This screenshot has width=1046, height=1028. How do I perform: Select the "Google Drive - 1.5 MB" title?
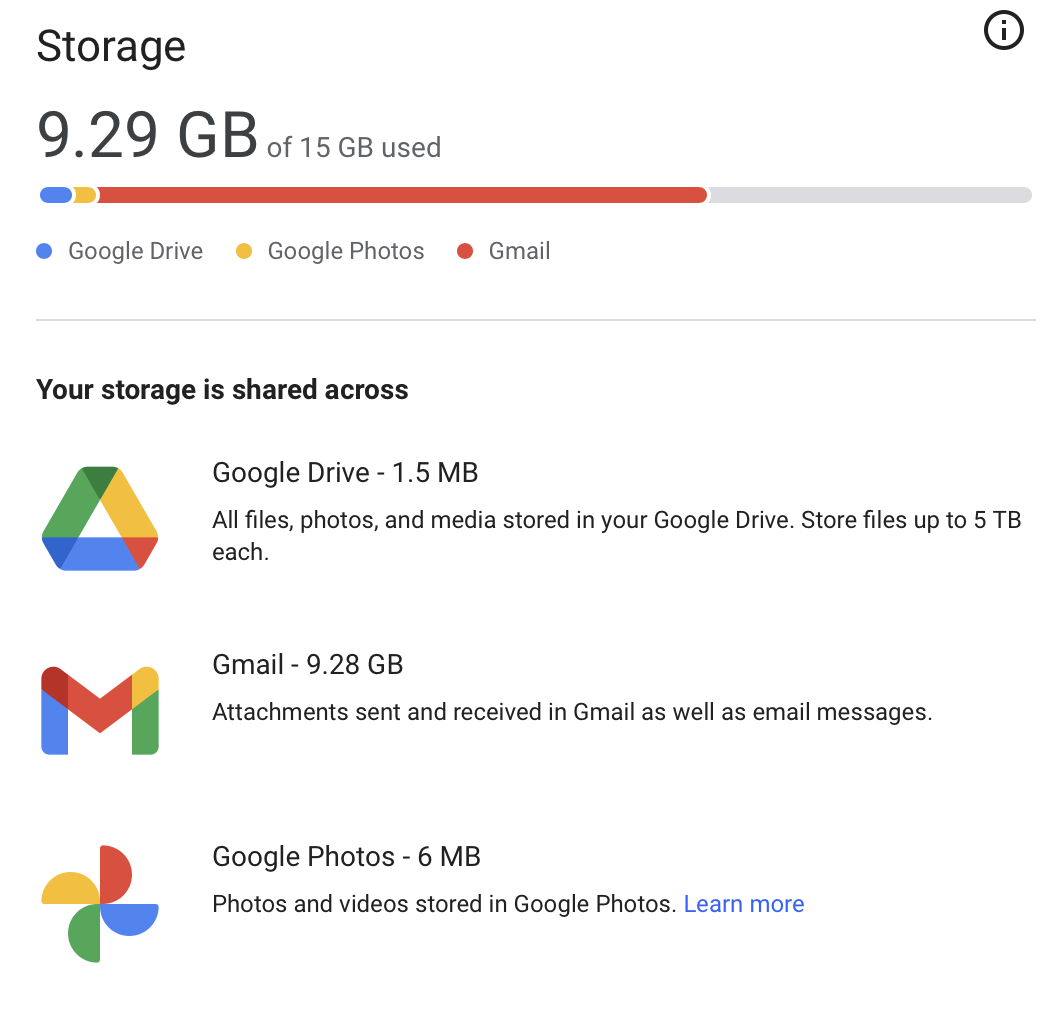click(x=345, y=472)
